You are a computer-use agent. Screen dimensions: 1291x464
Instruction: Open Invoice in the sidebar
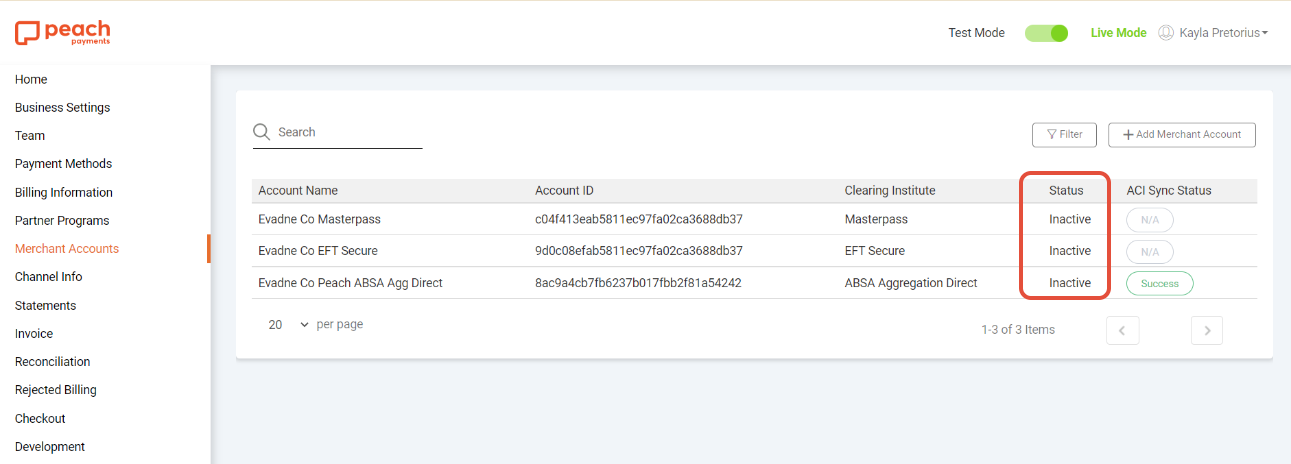point(34,333)
